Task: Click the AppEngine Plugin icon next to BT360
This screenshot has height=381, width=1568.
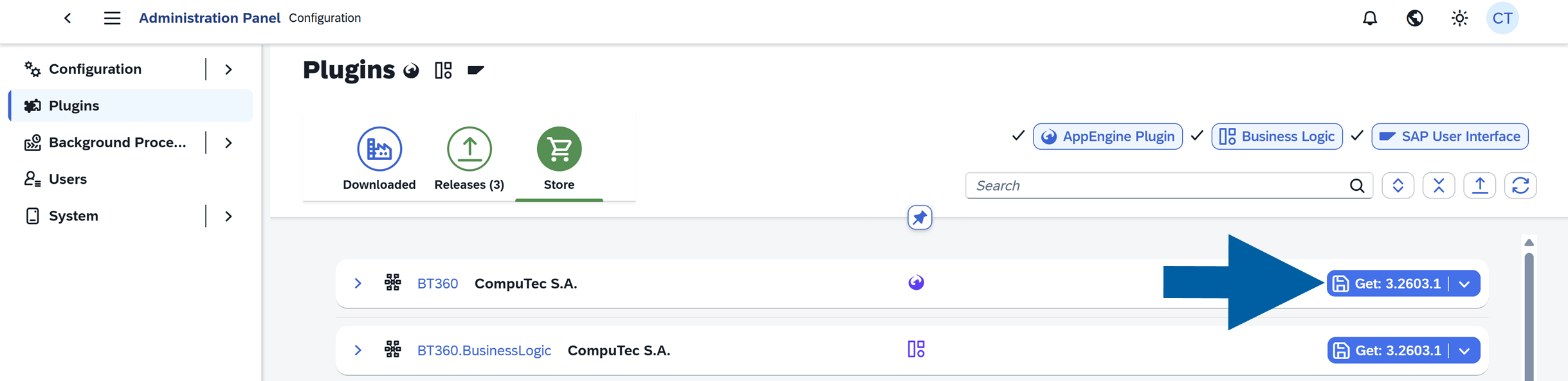Action: (x=917, y=283)
